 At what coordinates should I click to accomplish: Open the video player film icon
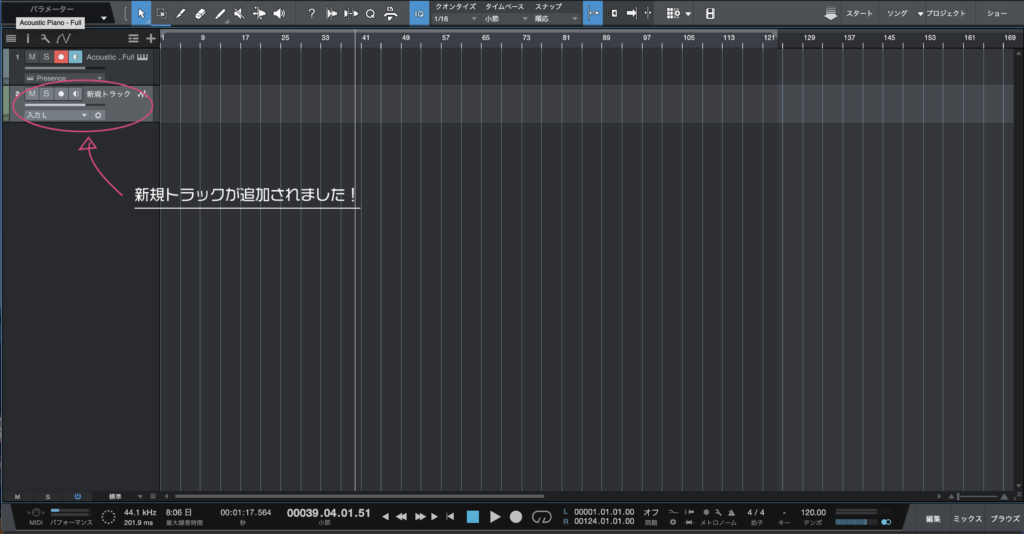click(710, 13)
